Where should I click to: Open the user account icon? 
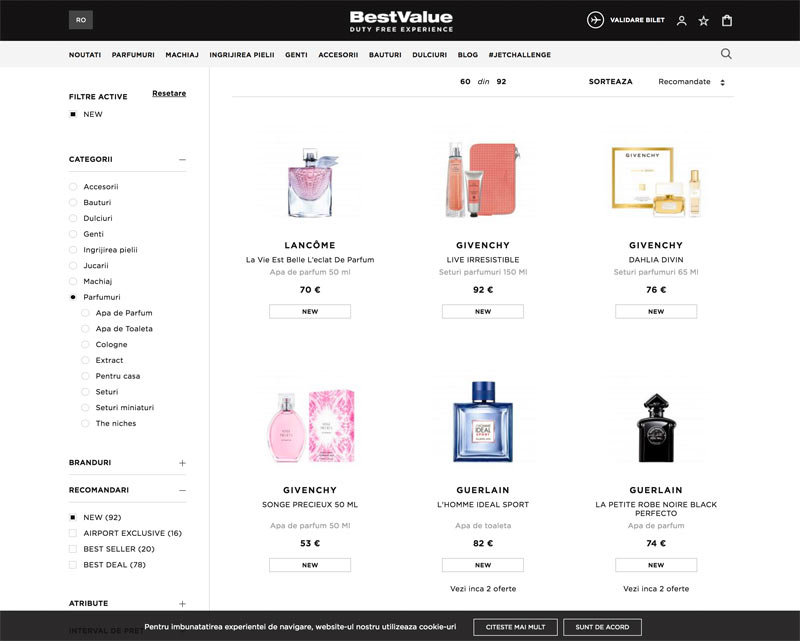[681, 20]
